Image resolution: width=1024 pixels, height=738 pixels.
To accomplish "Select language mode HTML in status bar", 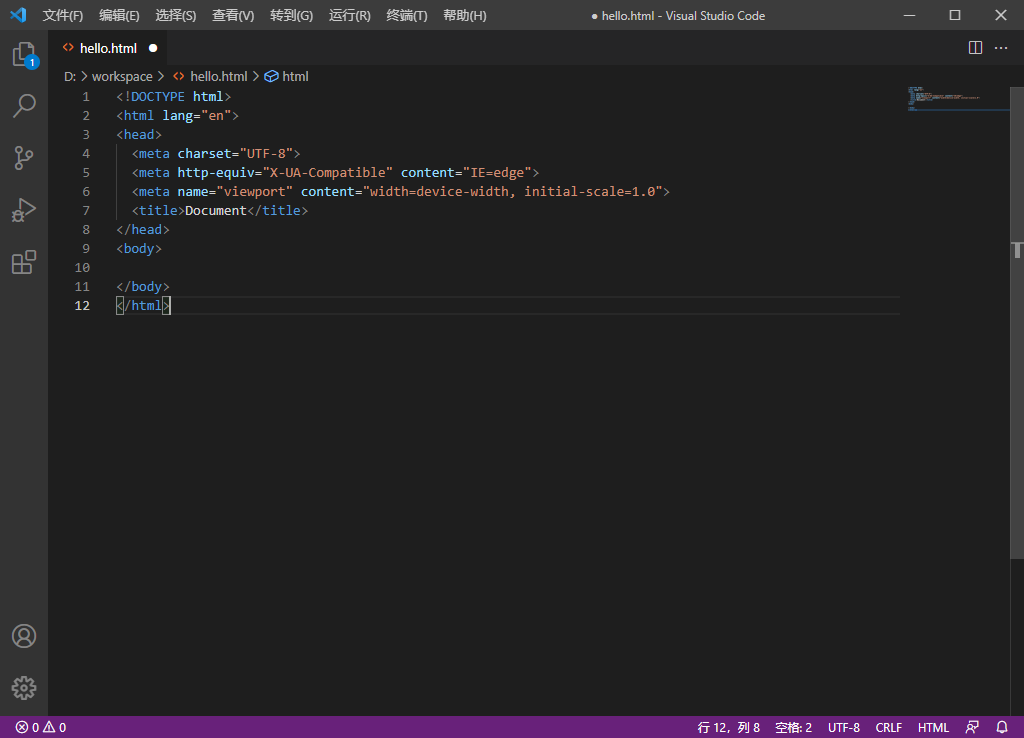I will [933, 727].
